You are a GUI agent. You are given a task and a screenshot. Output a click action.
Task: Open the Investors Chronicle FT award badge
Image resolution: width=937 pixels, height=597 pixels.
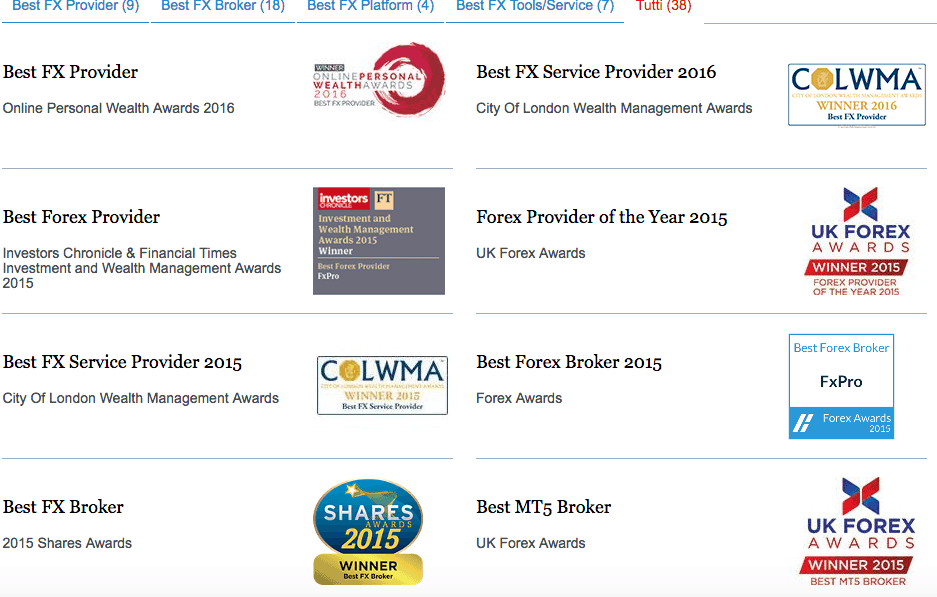tap(379, 241)
